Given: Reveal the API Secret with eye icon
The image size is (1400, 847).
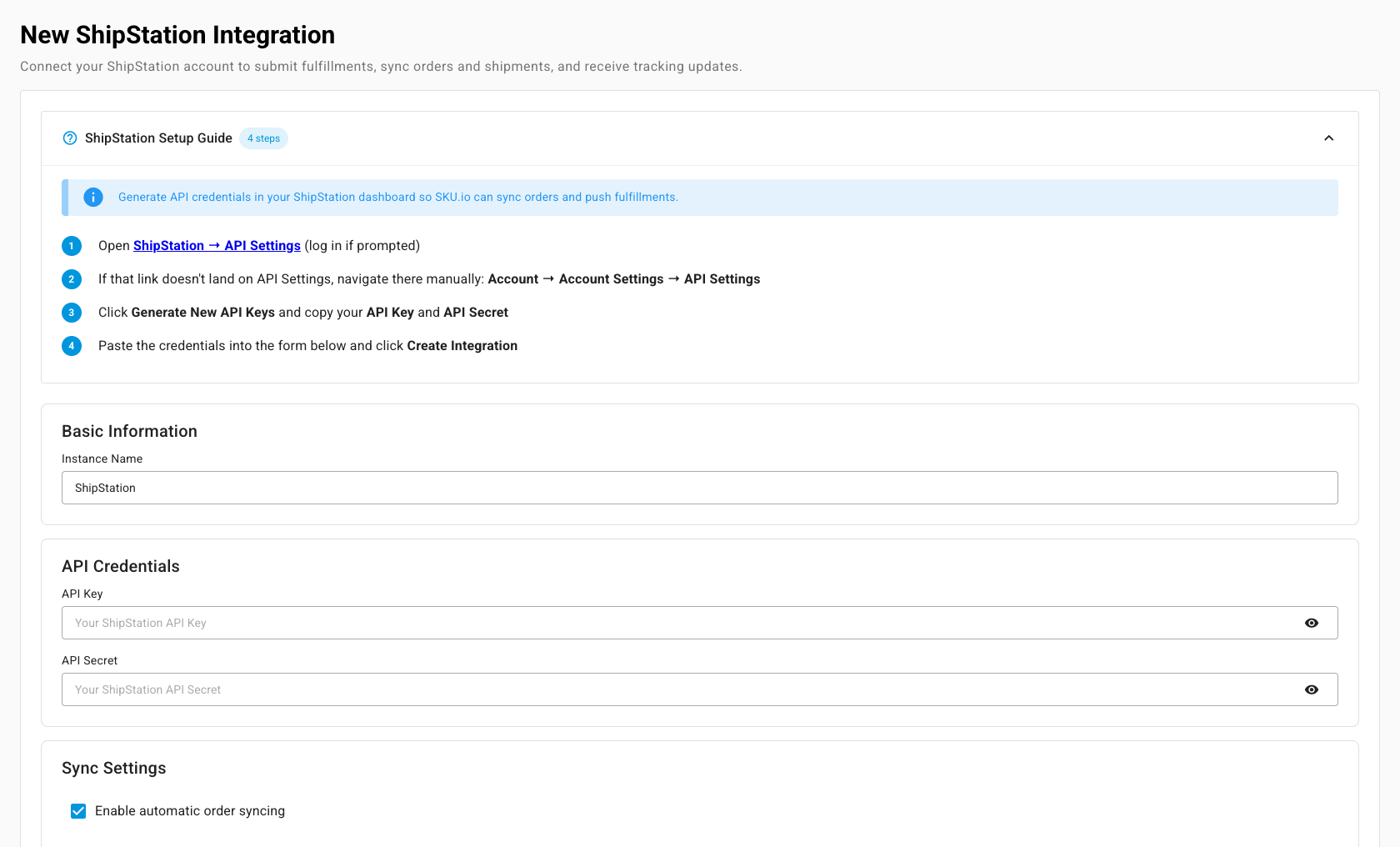Looking at the screenshot, I should click(x=1312, y=689).
